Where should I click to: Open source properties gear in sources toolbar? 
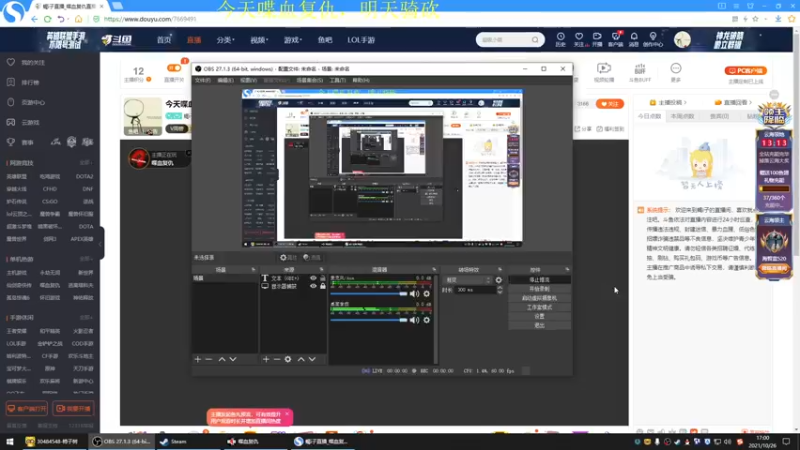click(x=288, y=359)
